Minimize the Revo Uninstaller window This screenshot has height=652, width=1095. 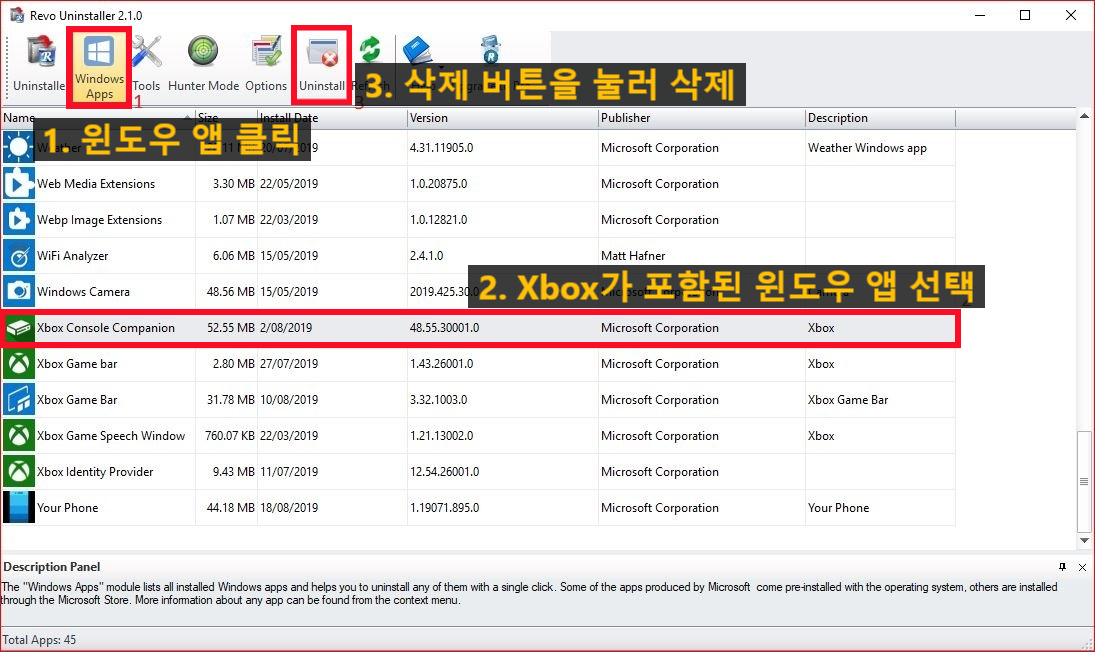point(980,15)
